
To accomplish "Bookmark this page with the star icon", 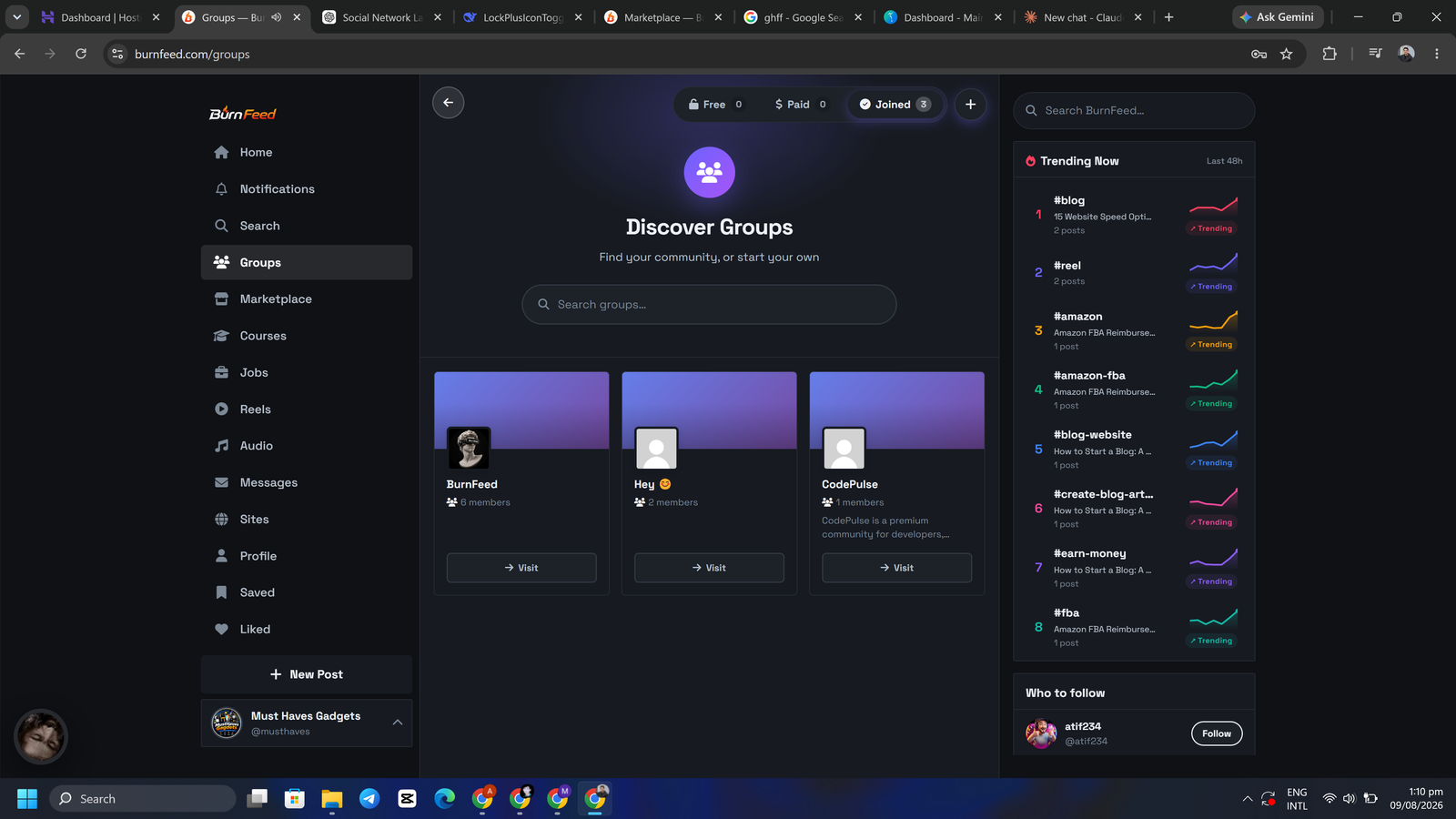I will [x=1286, y=54].
